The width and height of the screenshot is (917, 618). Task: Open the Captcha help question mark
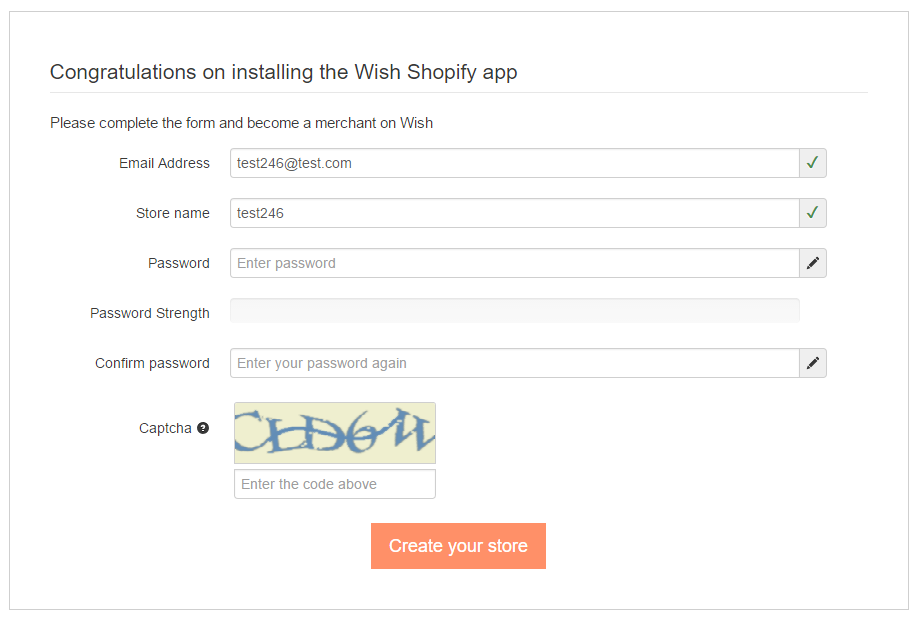tap(203, 428)
